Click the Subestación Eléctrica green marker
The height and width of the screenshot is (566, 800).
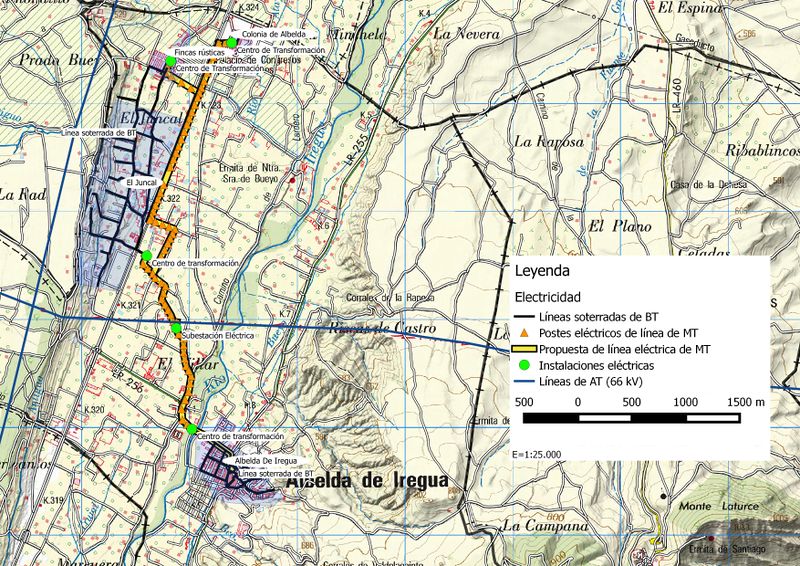(x=176, y=328)
